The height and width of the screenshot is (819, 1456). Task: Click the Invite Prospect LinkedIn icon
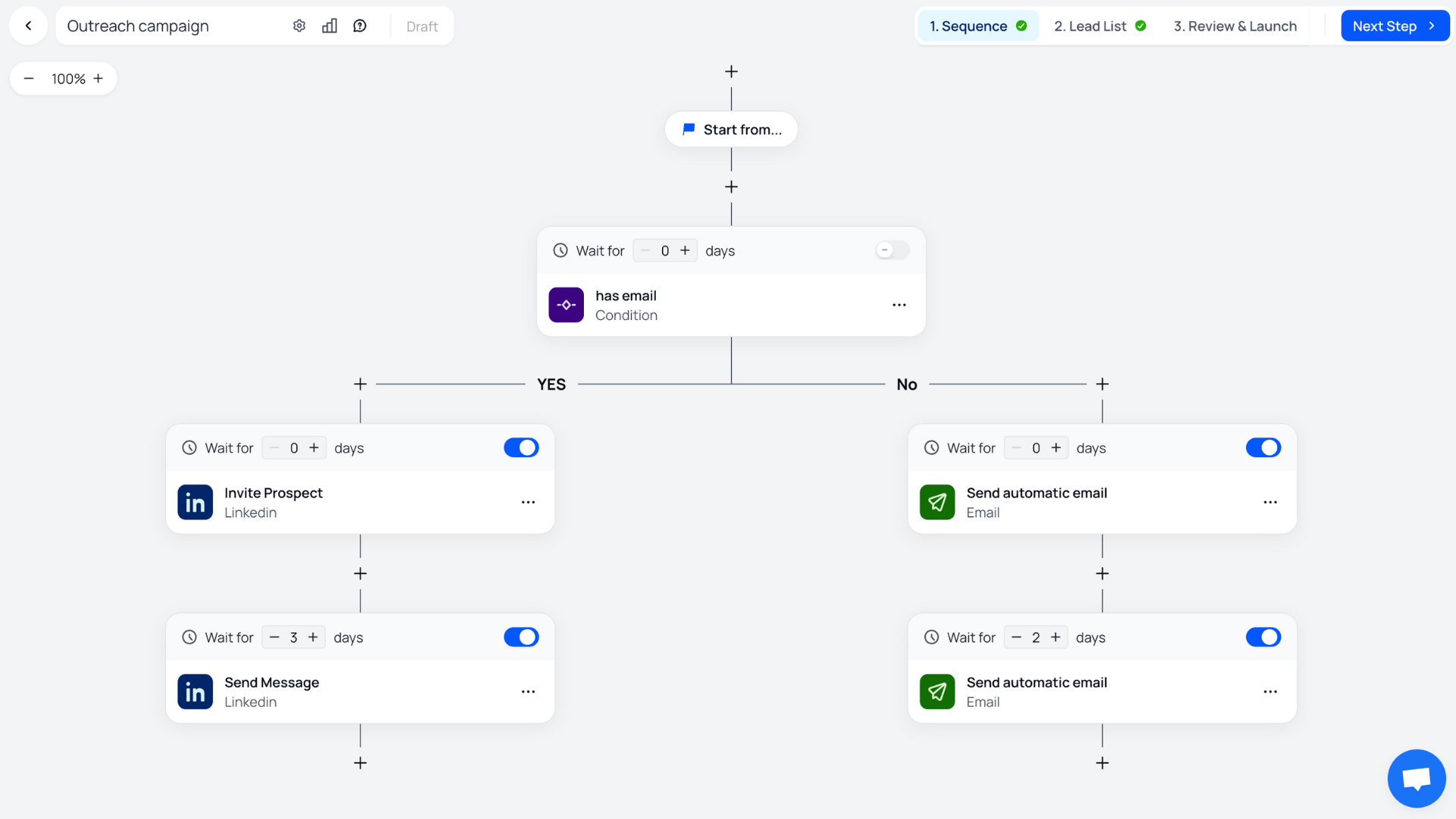(x=195, y=502)
